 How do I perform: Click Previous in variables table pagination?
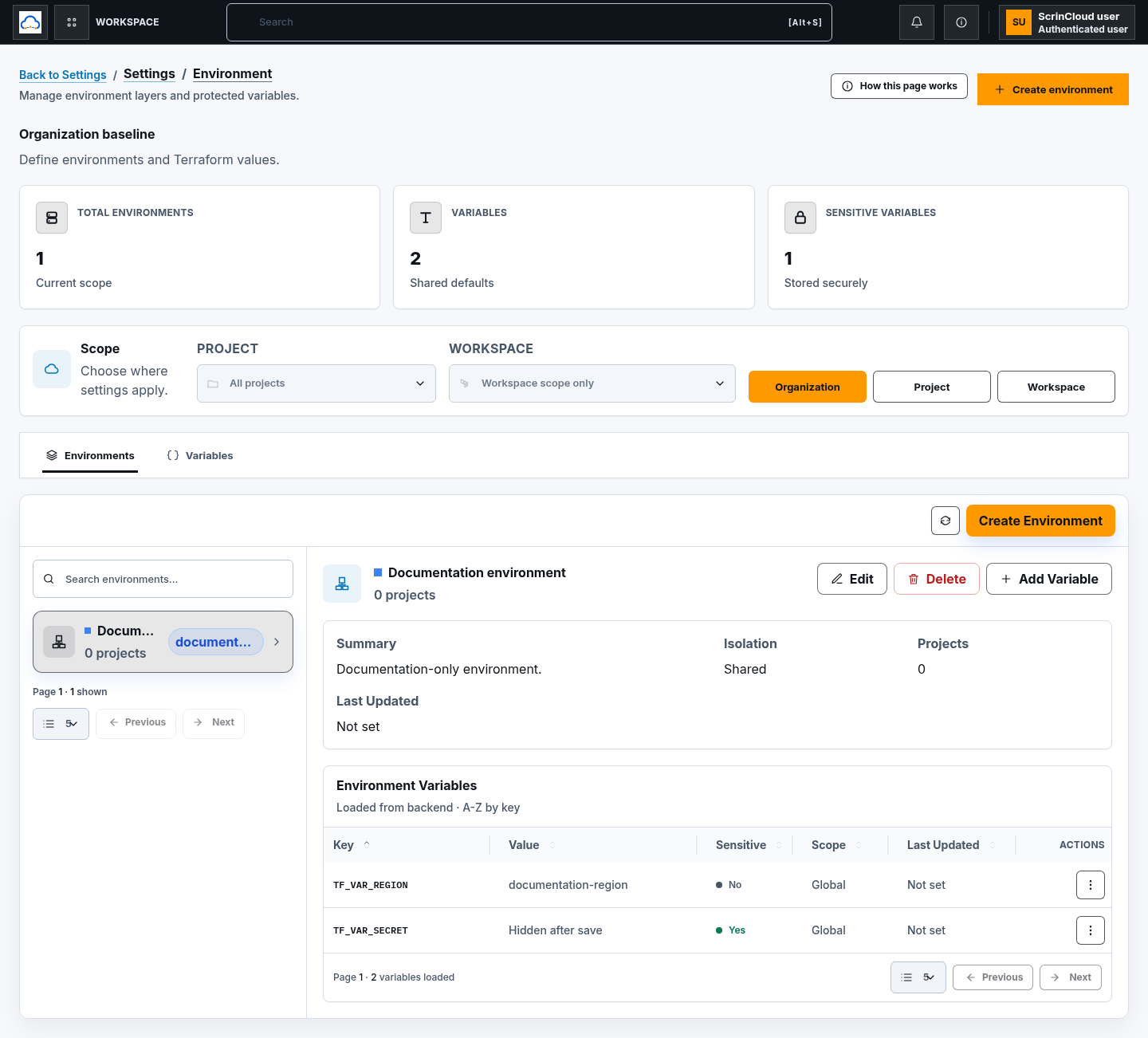(993, 977)
